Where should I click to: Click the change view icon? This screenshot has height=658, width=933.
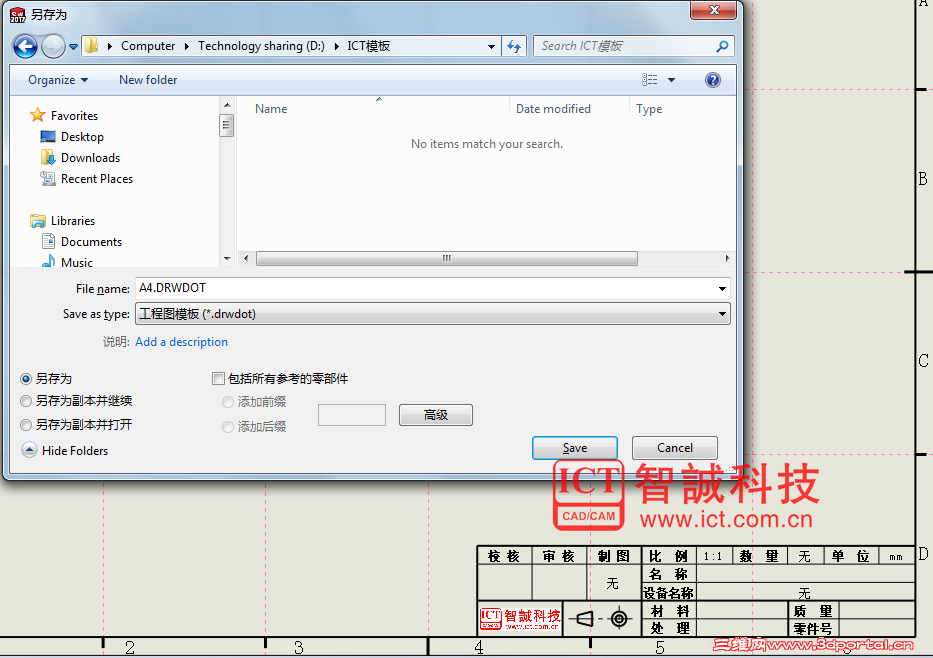click(649, 80)
